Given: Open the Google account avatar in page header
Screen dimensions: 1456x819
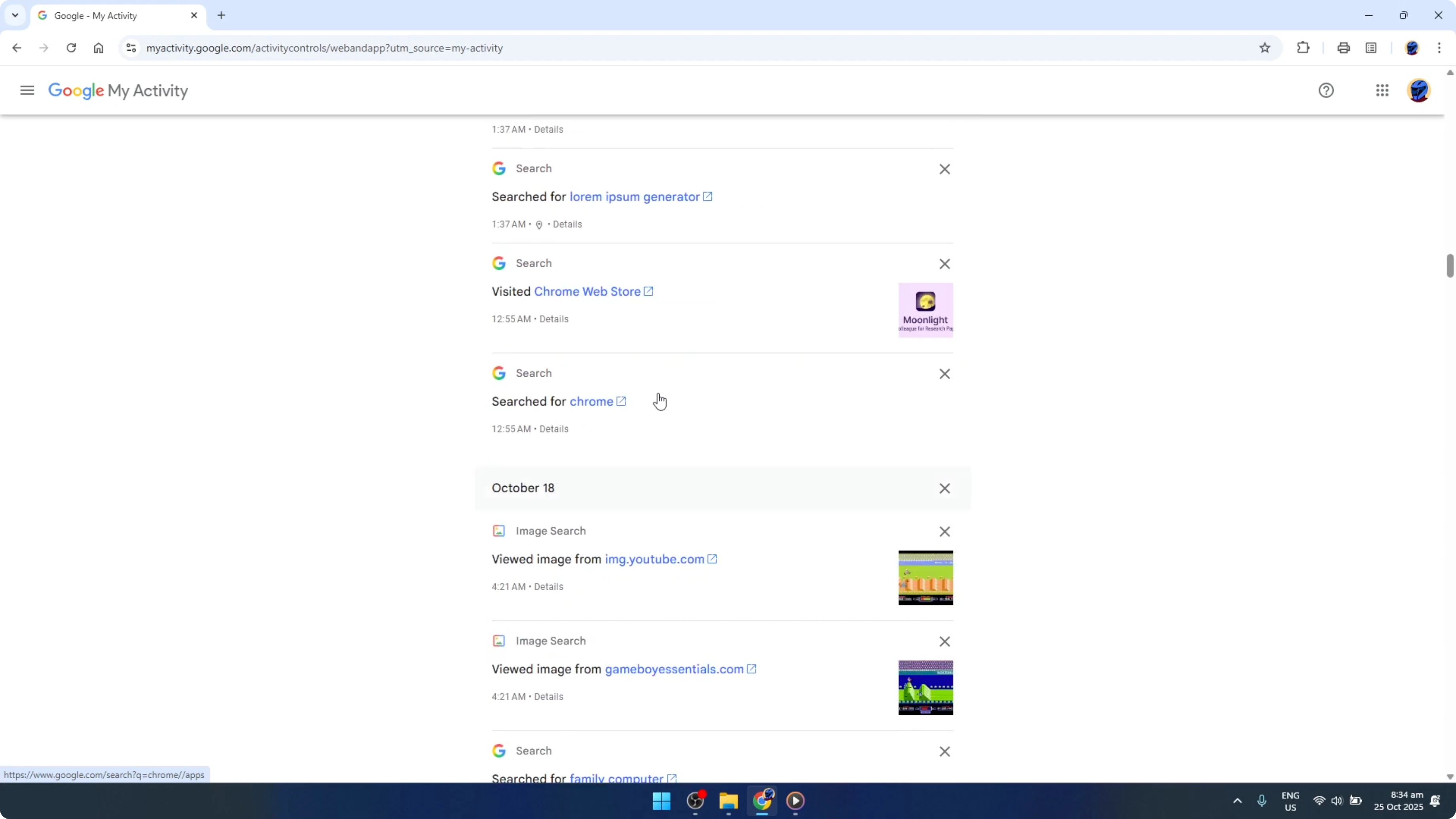Looking at the screenshot, I should pyautogui.click(x=1419, y=91).
